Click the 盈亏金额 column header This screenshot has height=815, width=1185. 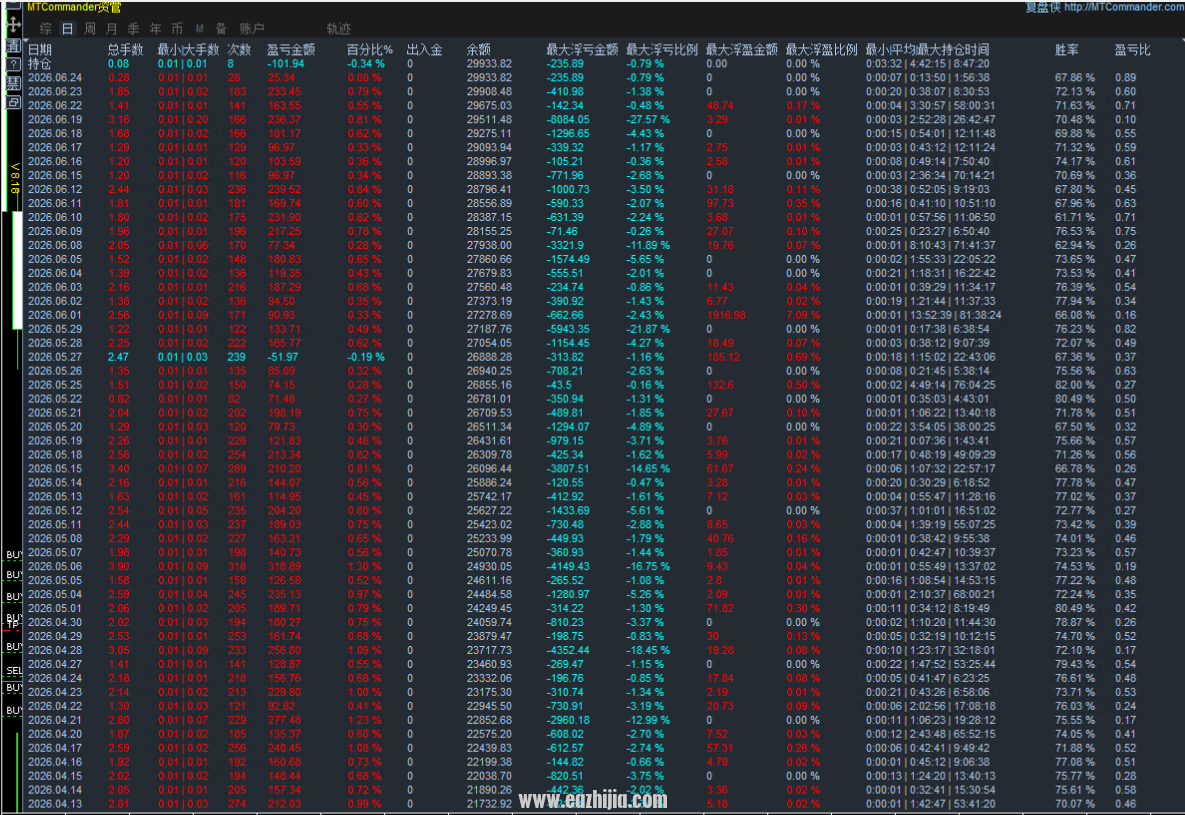(x=291, y=50)
